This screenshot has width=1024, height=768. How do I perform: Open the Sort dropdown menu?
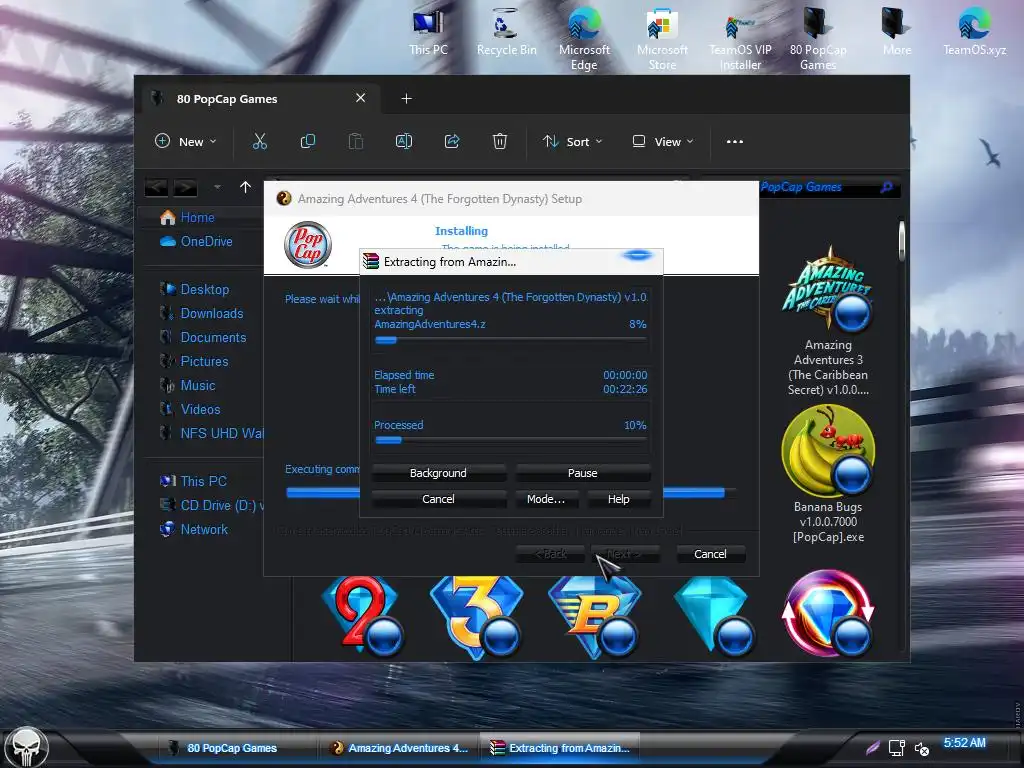coord(573,141)
